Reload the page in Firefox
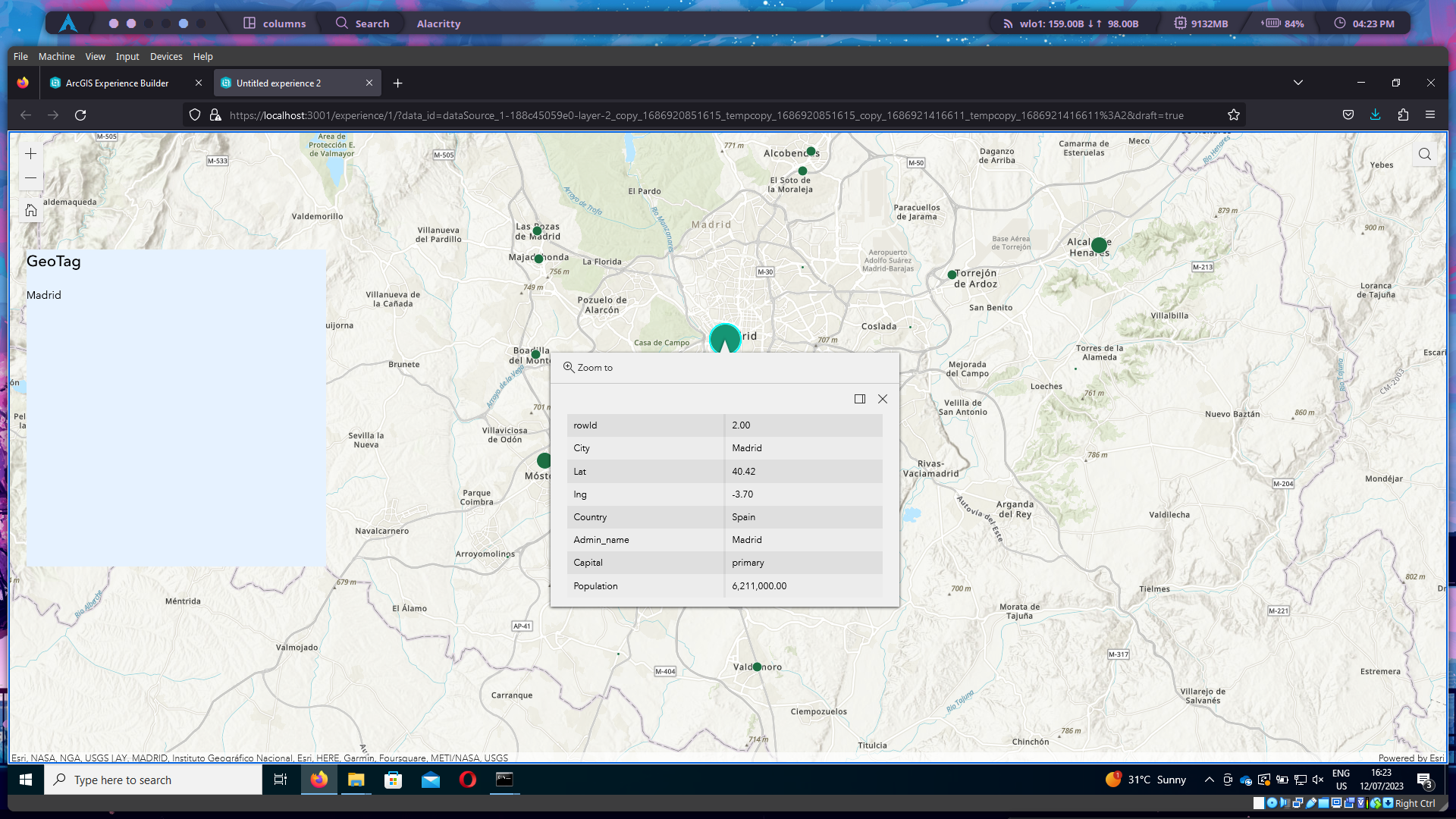This screenshot has width=1456, height=819. pos(80,115)
